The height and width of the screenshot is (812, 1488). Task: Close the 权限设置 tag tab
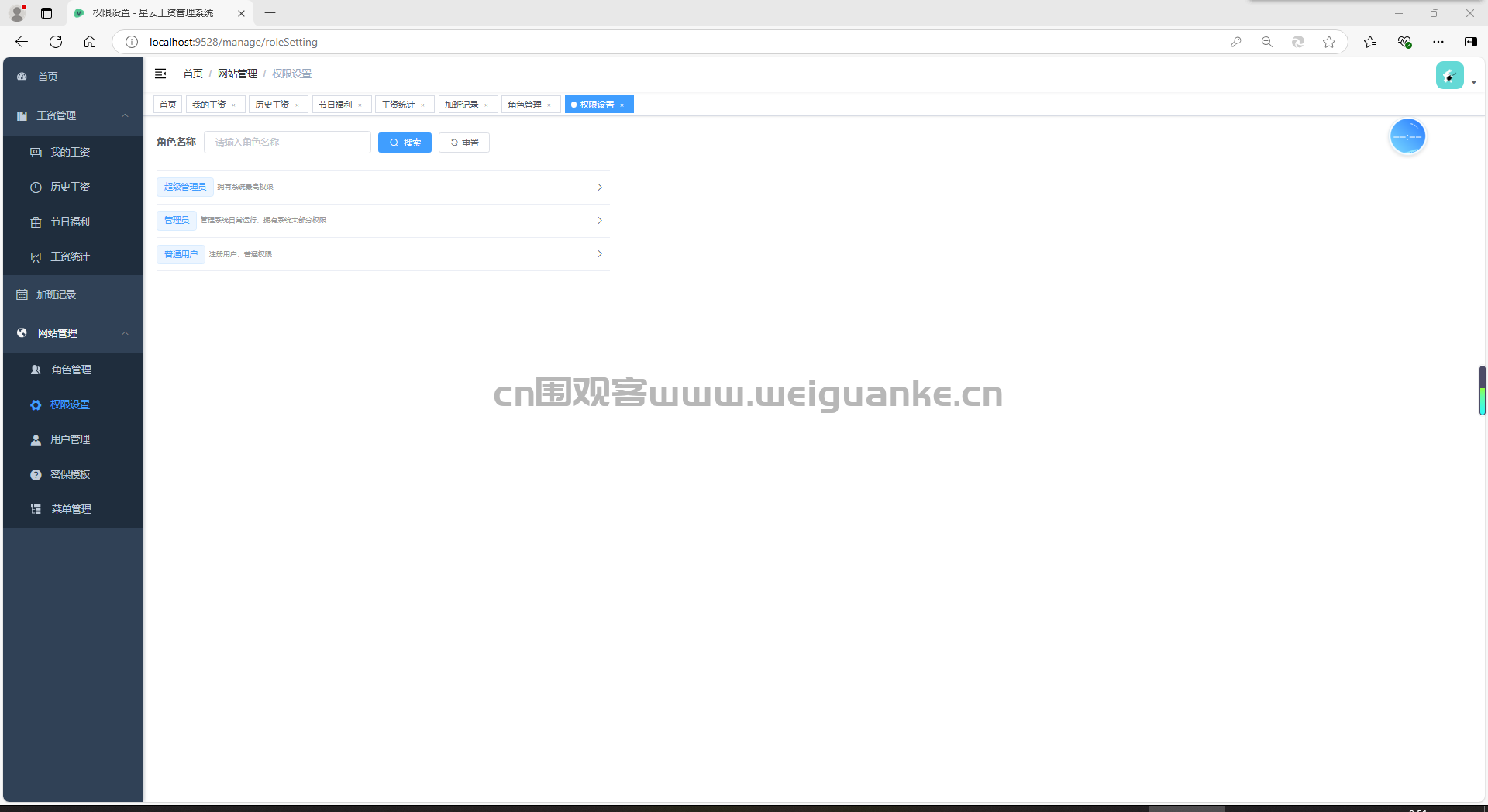tap(622, 105)
